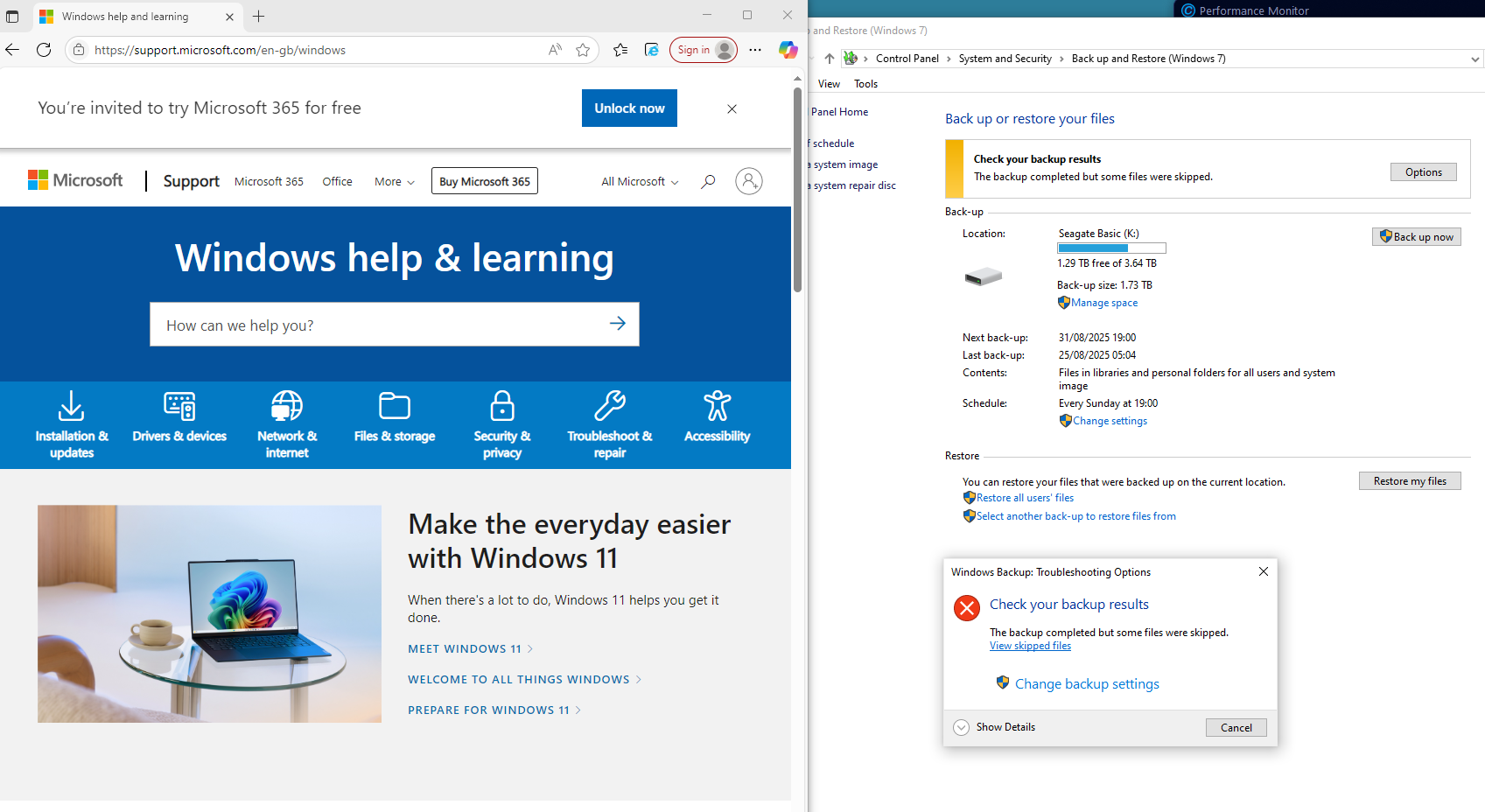The image size is (1485, 812).
Task: Focus the browser URL address field
Action: [315, 50]
